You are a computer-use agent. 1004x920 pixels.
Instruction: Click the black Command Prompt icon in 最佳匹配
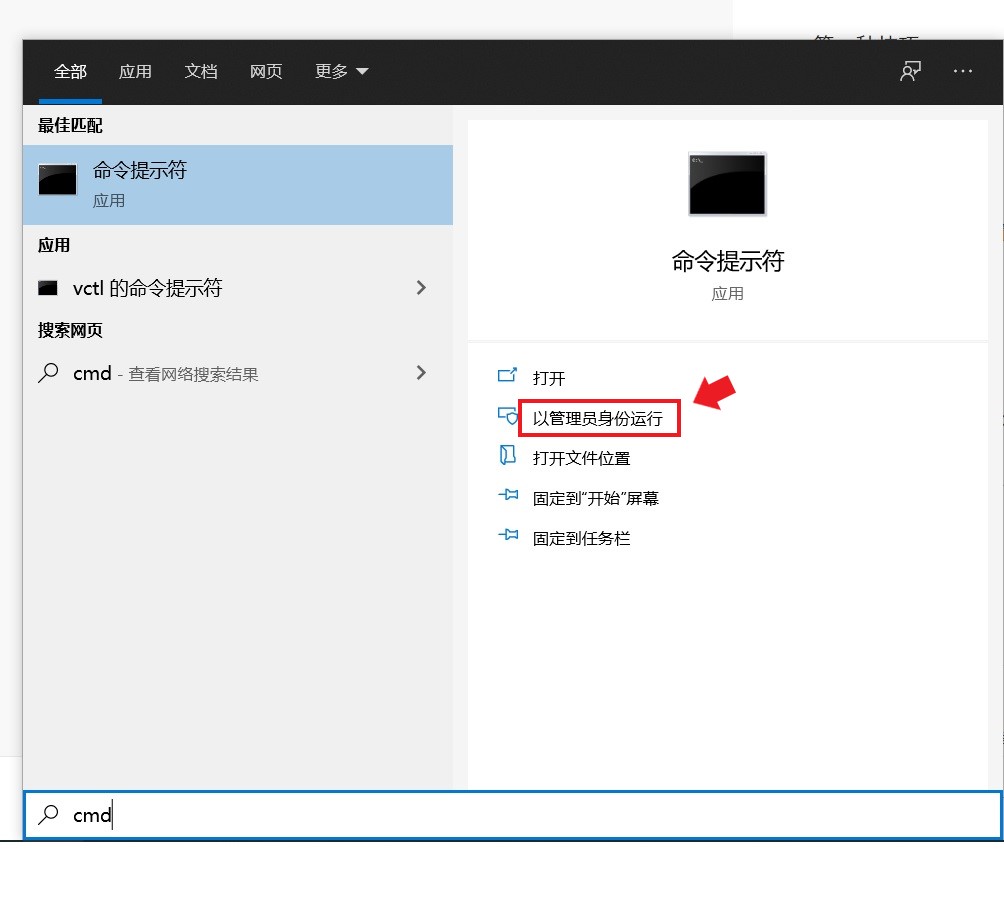pos(57,180)
